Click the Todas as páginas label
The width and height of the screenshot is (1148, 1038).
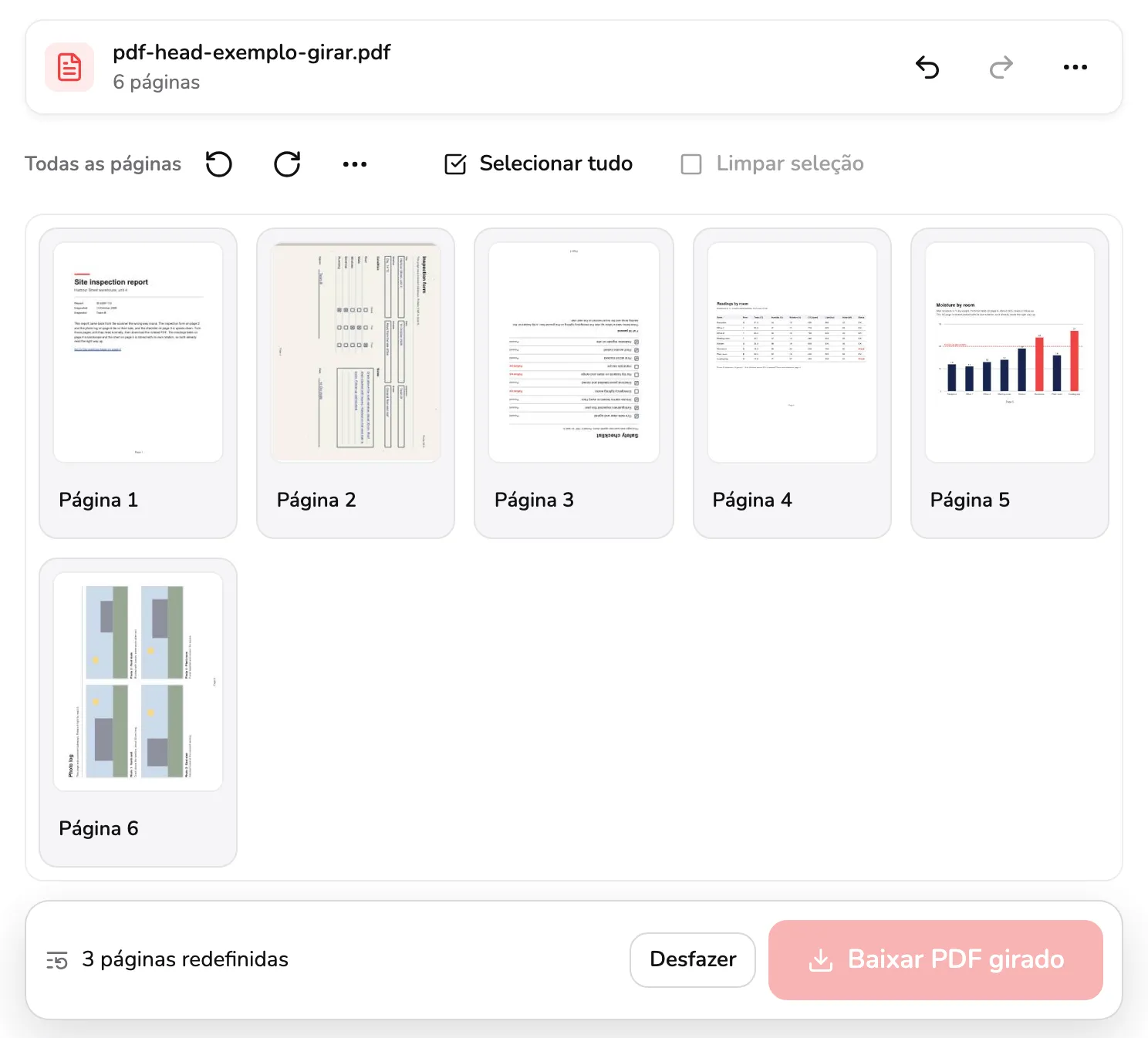[x=103, y=164]
